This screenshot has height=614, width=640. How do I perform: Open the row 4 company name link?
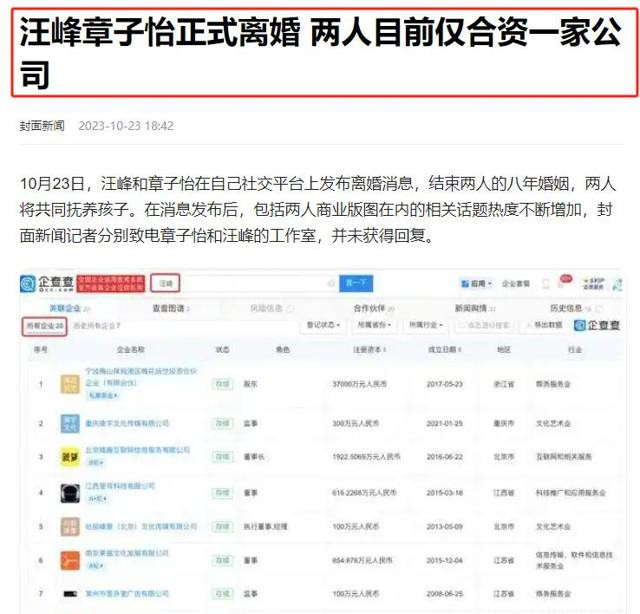[120, 486]
